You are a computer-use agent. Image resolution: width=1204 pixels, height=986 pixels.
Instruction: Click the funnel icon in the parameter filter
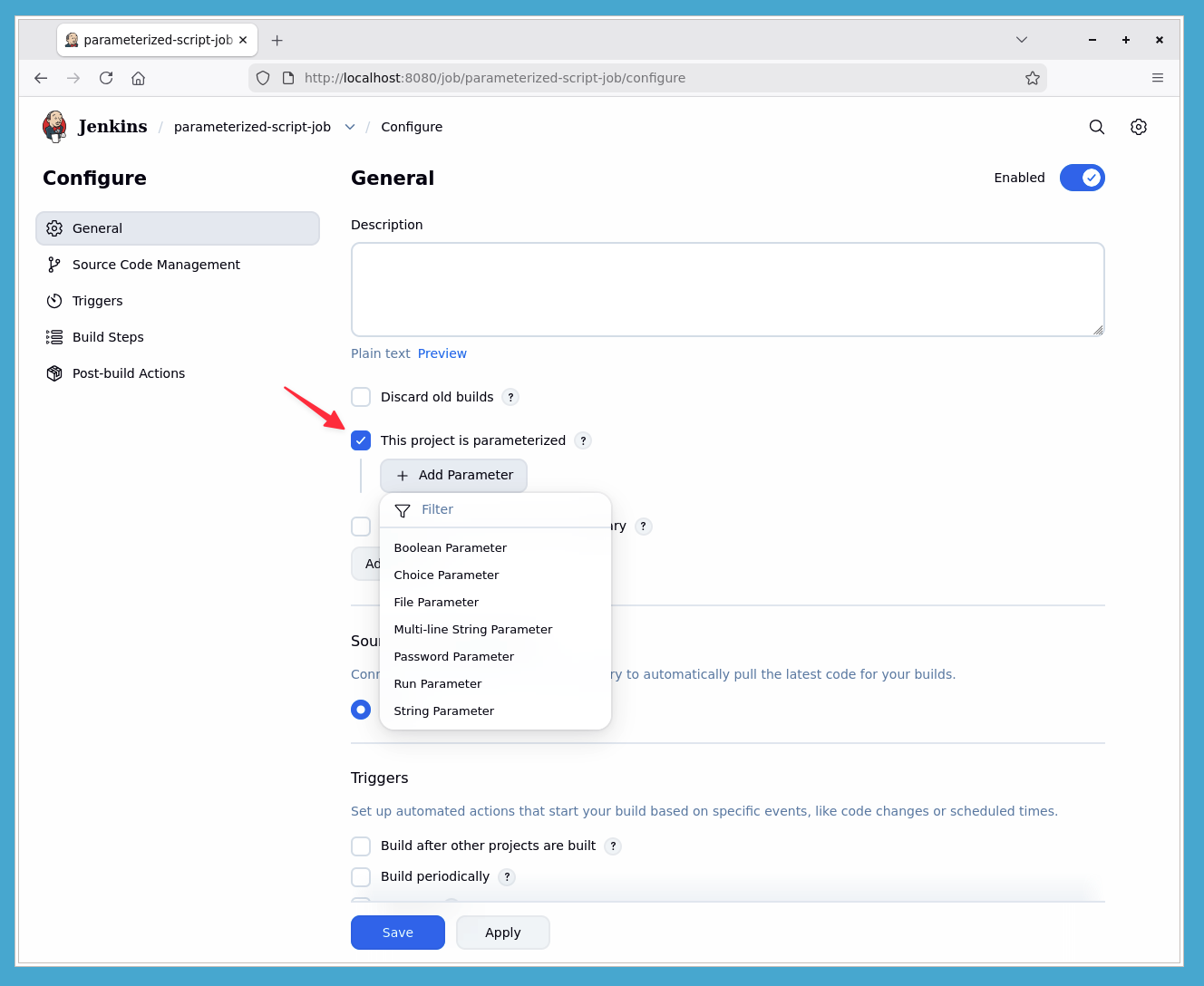(403, 509)
